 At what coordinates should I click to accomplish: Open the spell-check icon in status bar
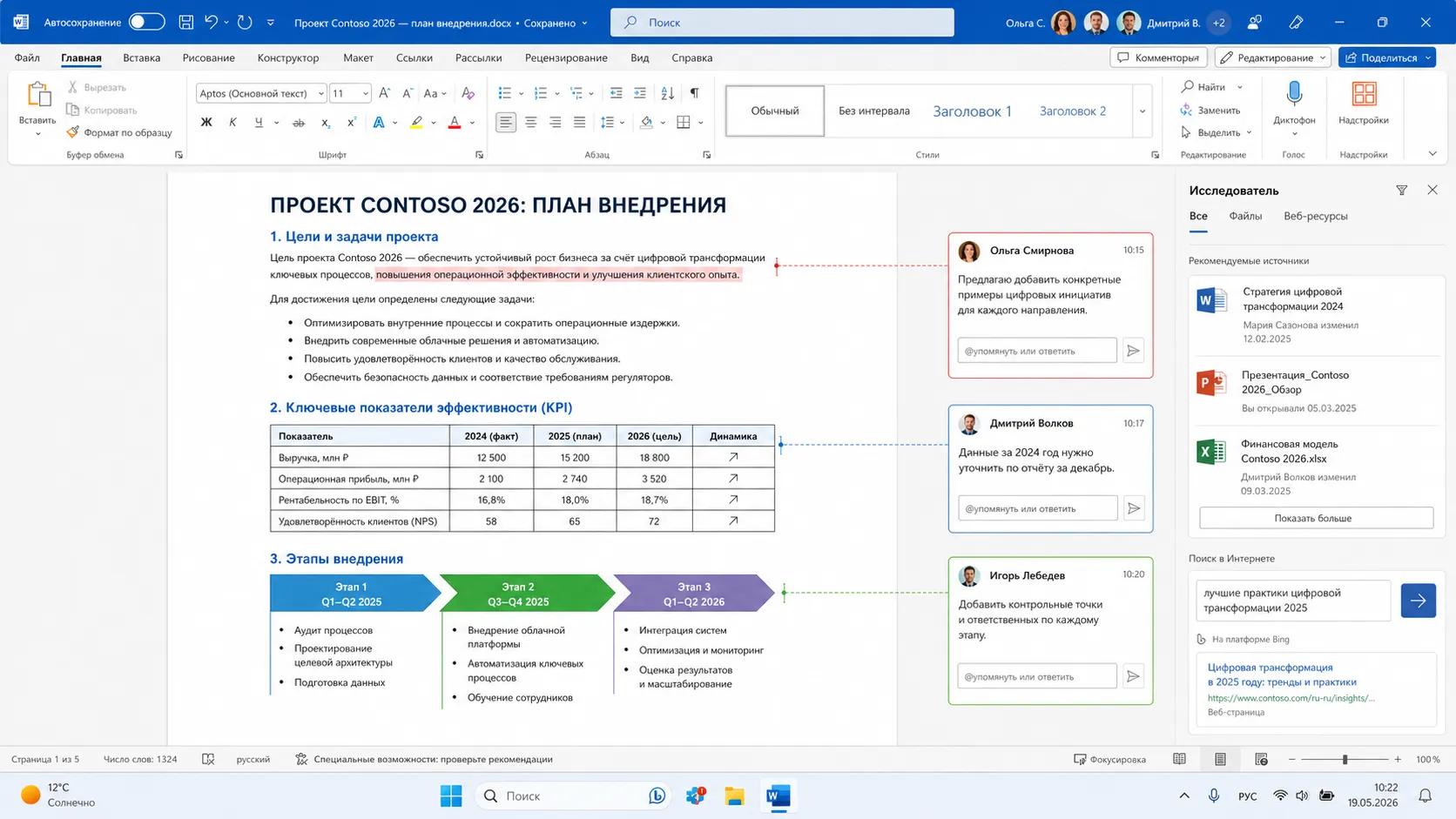208,759
